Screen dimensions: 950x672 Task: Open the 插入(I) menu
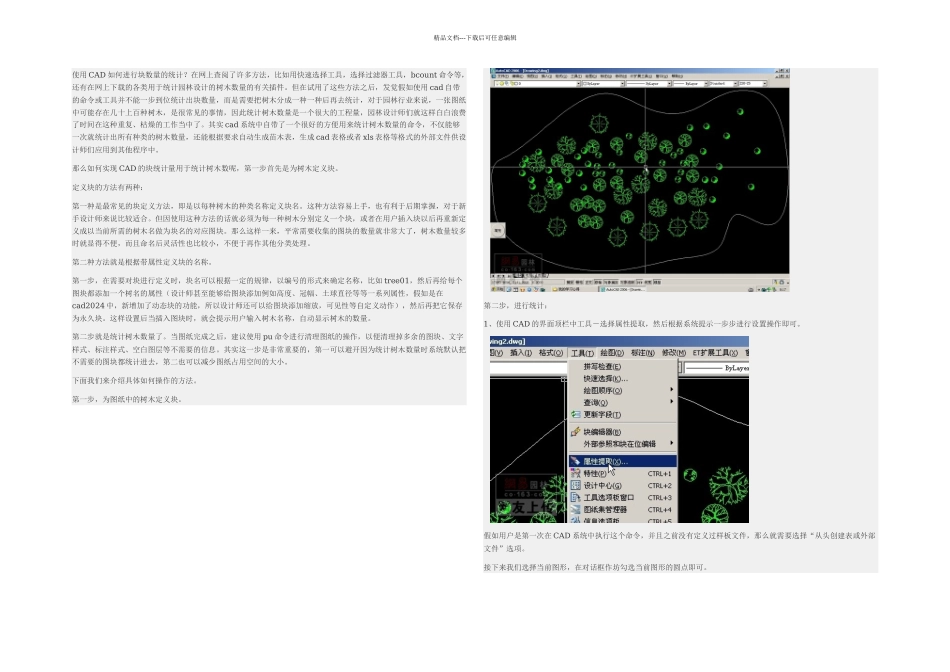point(520,353)
